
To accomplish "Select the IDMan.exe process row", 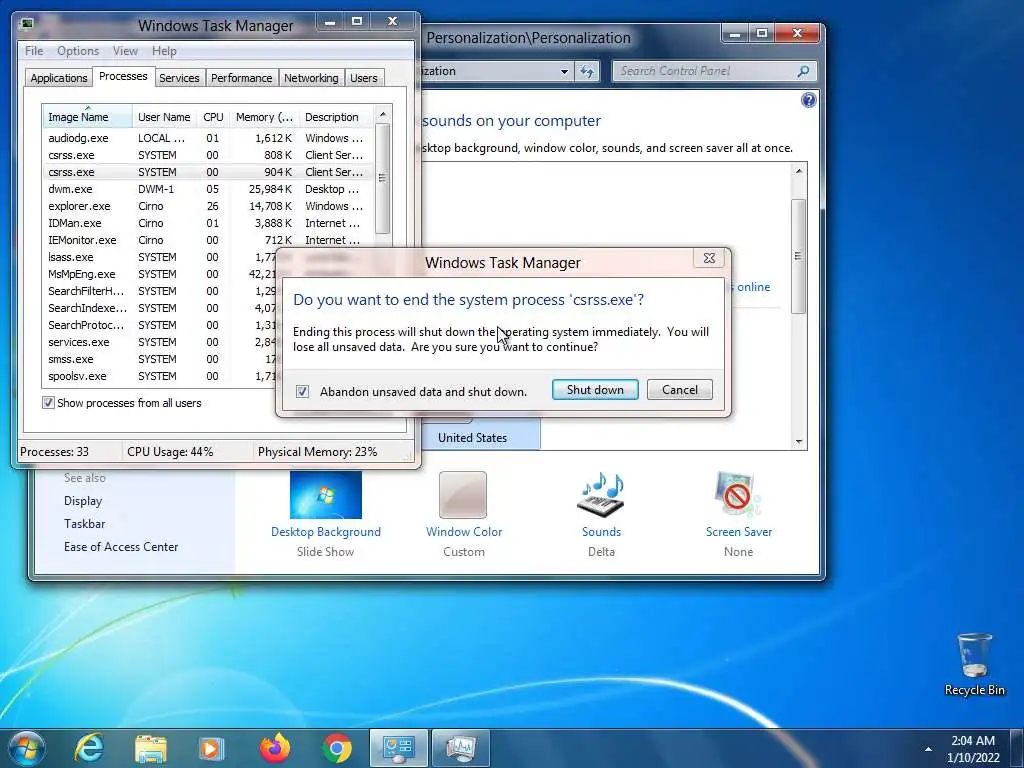I will [x=208, y=223].
